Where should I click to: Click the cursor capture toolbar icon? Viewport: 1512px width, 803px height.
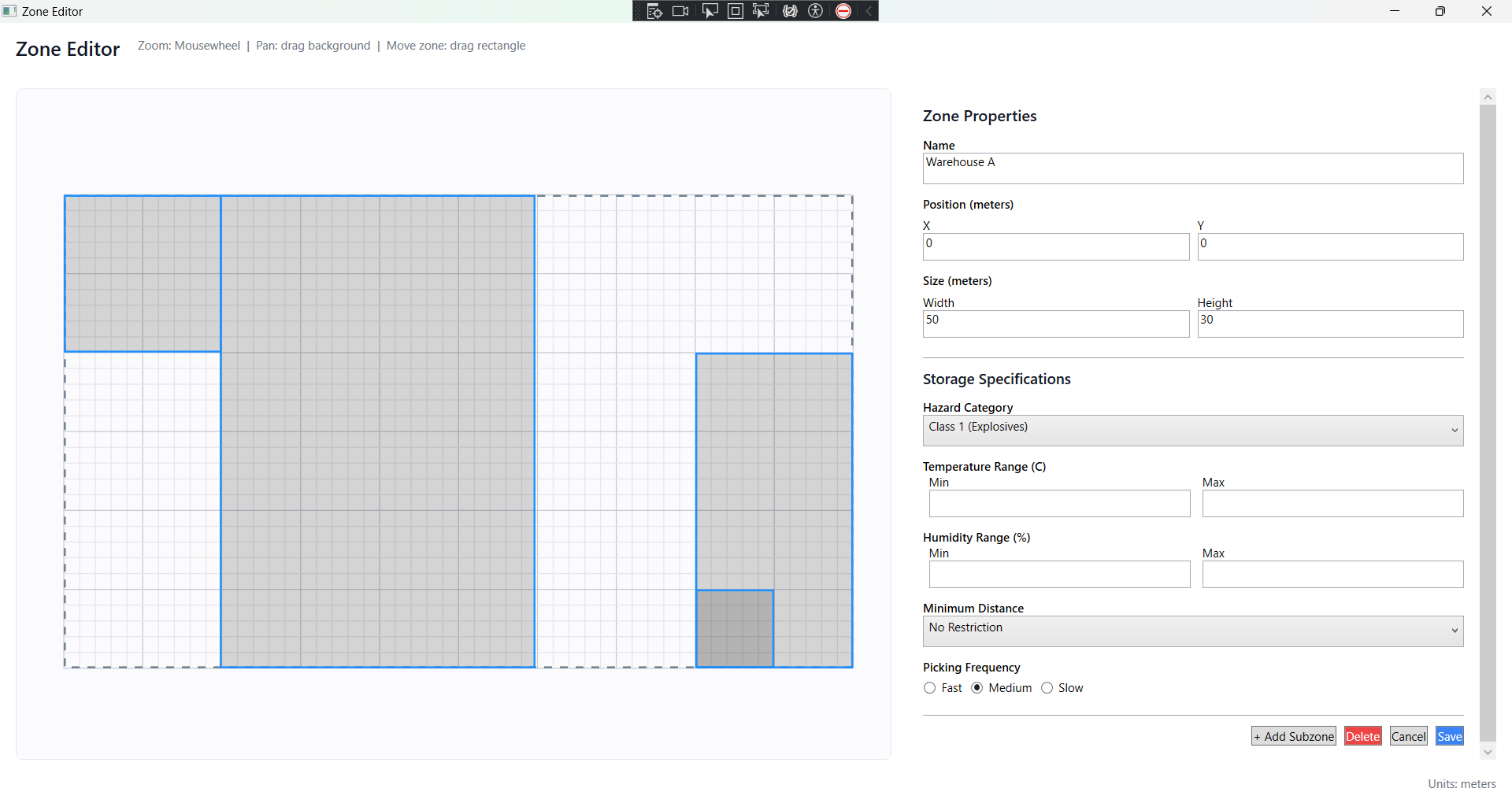point(710,11)
